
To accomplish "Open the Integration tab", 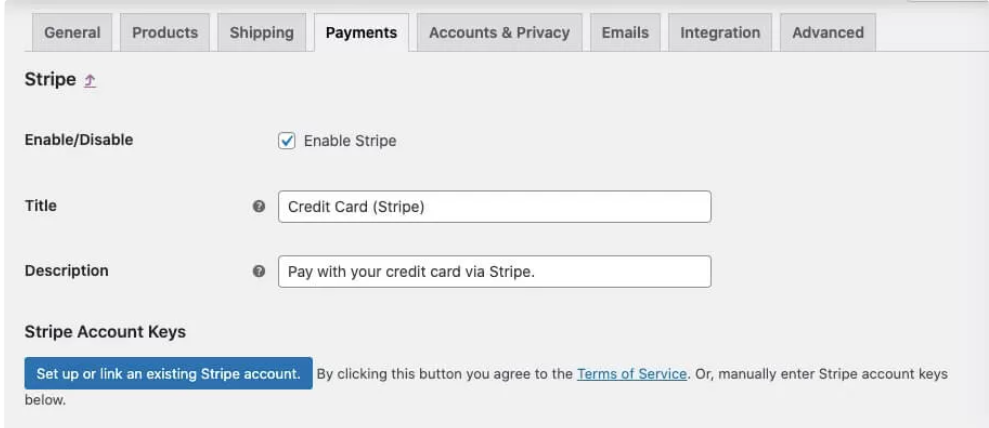I will pos(720,32).
